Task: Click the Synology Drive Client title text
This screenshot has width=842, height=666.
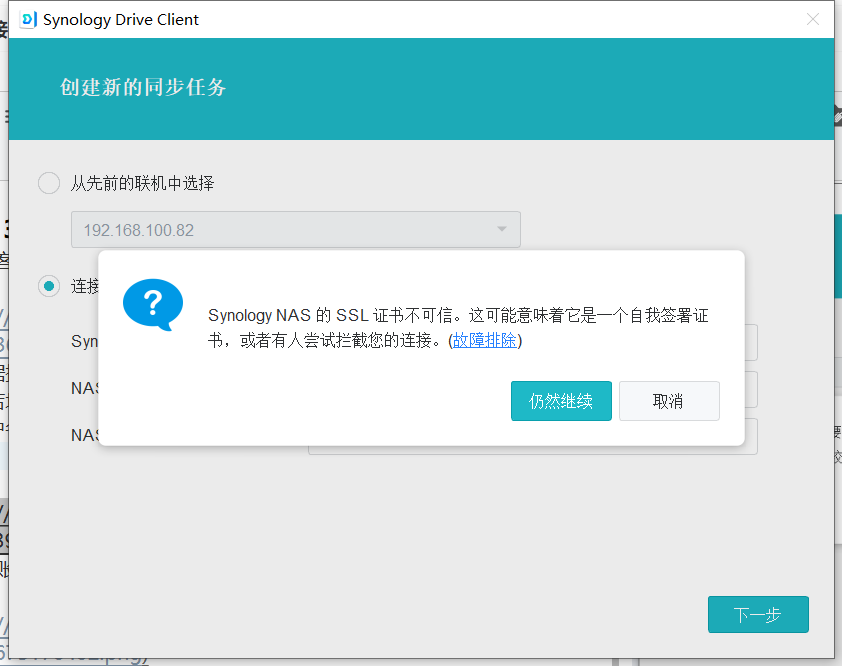Action: pos(121,20)
